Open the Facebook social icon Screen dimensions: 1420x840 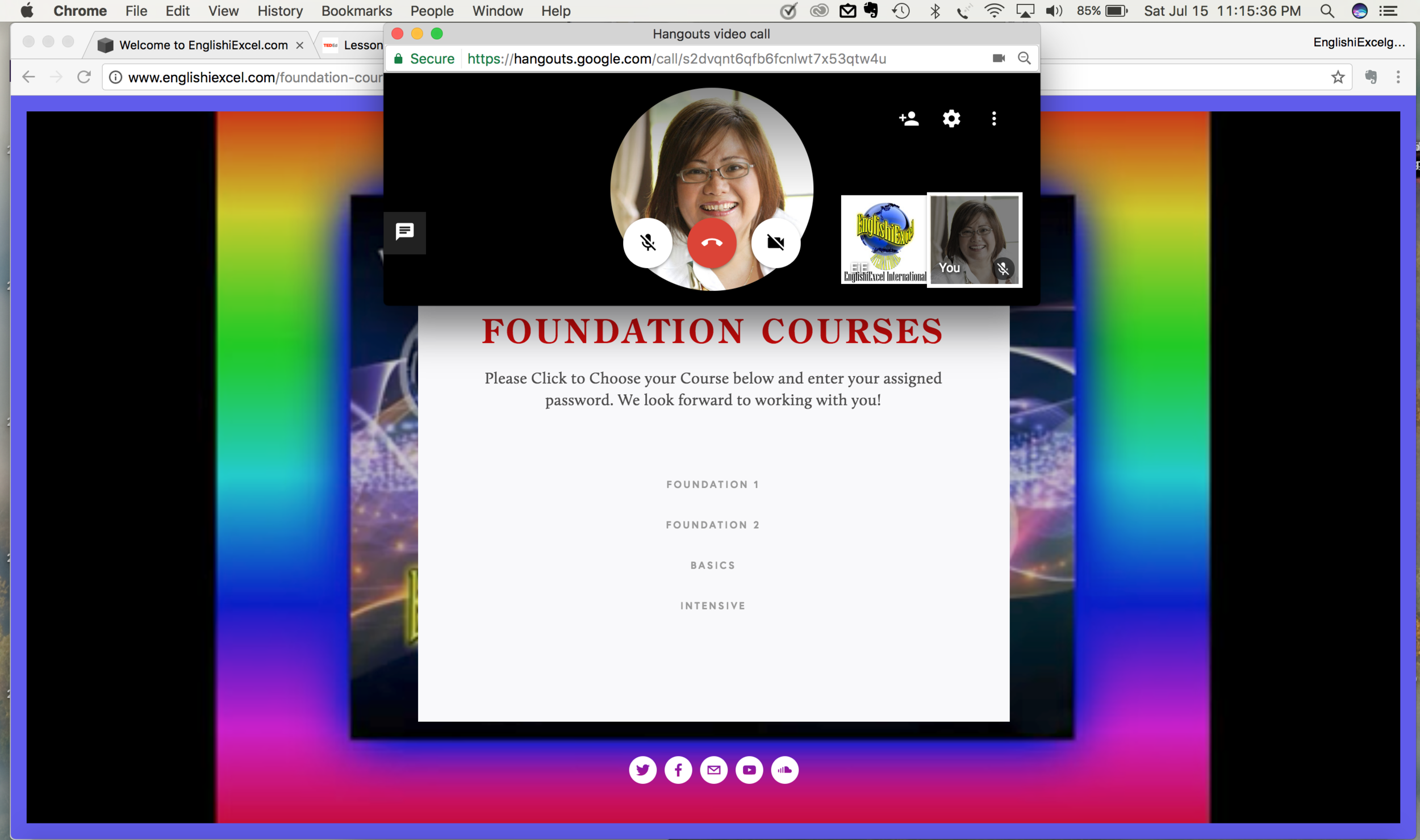pyautogui.click(x=678, y=770)
